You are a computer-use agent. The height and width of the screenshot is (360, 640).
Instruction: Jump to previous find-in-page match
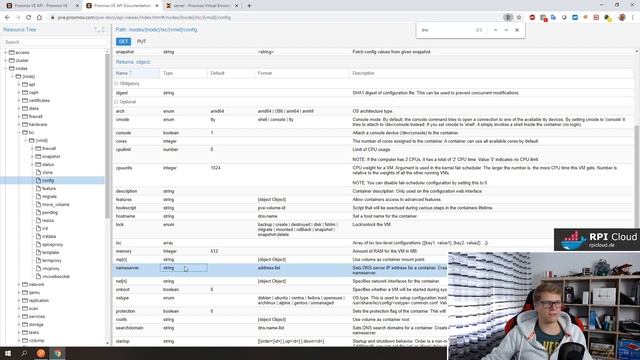(495, 30)
